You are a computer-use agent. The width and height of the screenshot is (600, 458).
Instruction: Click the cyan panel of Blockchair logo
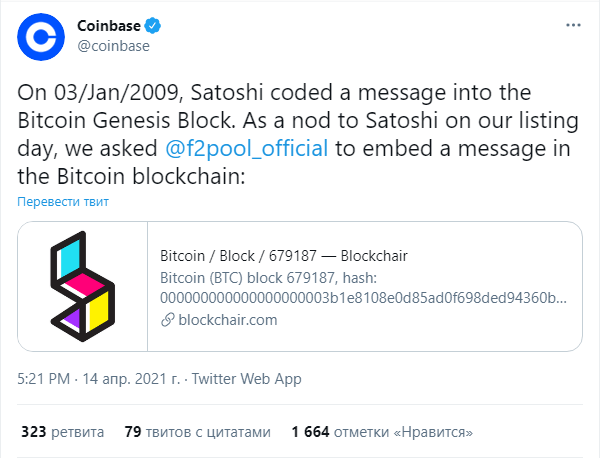[70, 257]
